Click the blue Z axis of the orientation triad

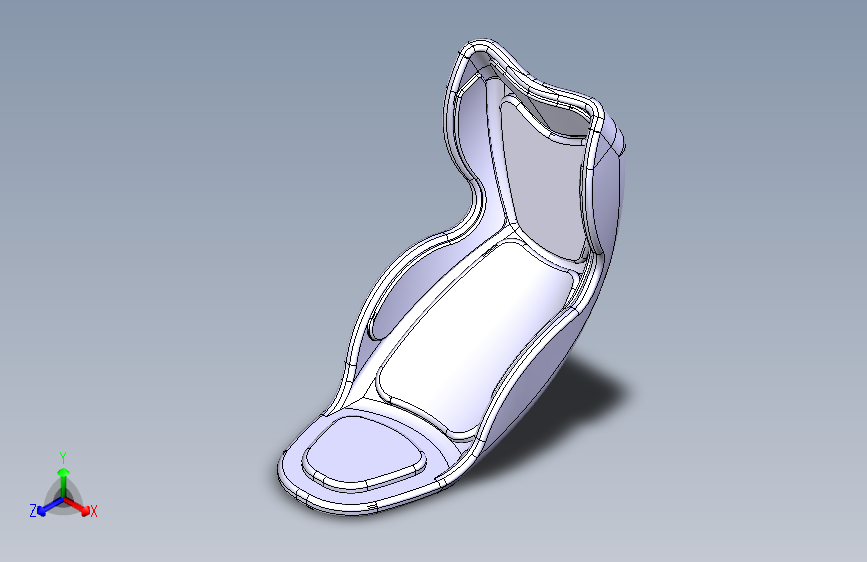50,506
